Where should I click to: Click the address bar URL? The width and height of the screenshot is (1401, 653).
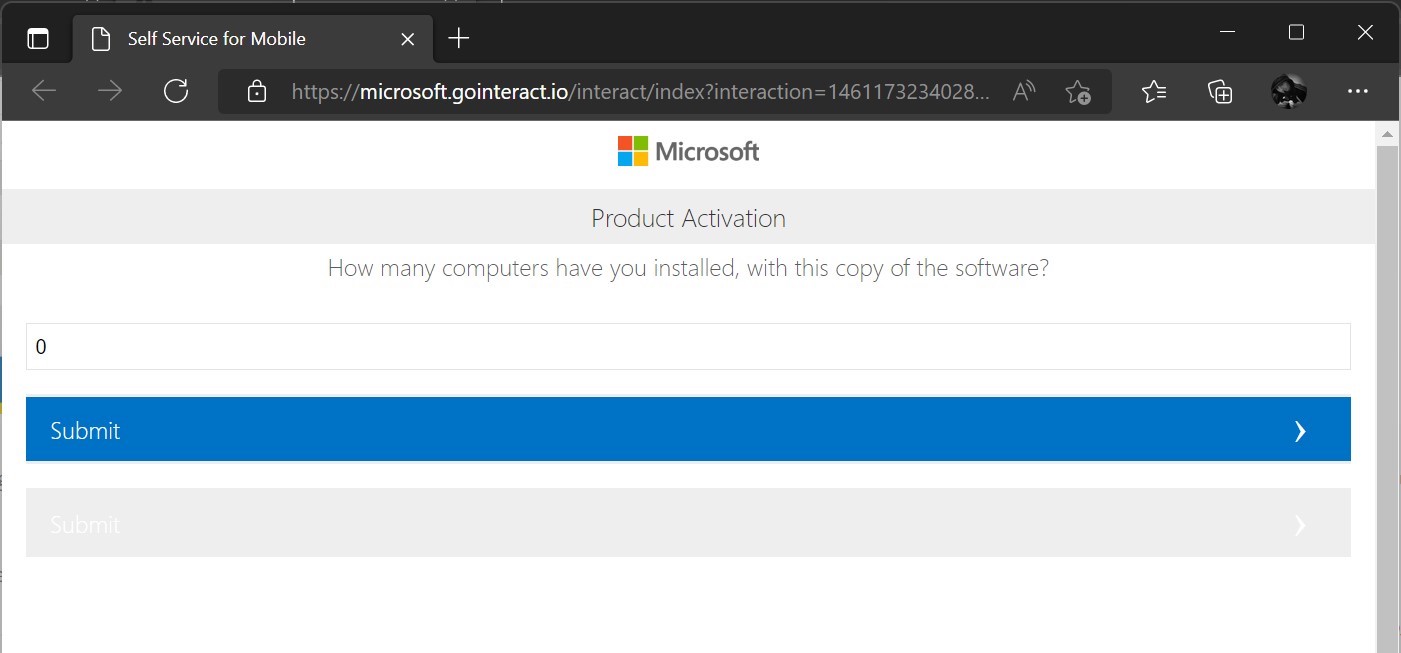(x=641, y=92)
